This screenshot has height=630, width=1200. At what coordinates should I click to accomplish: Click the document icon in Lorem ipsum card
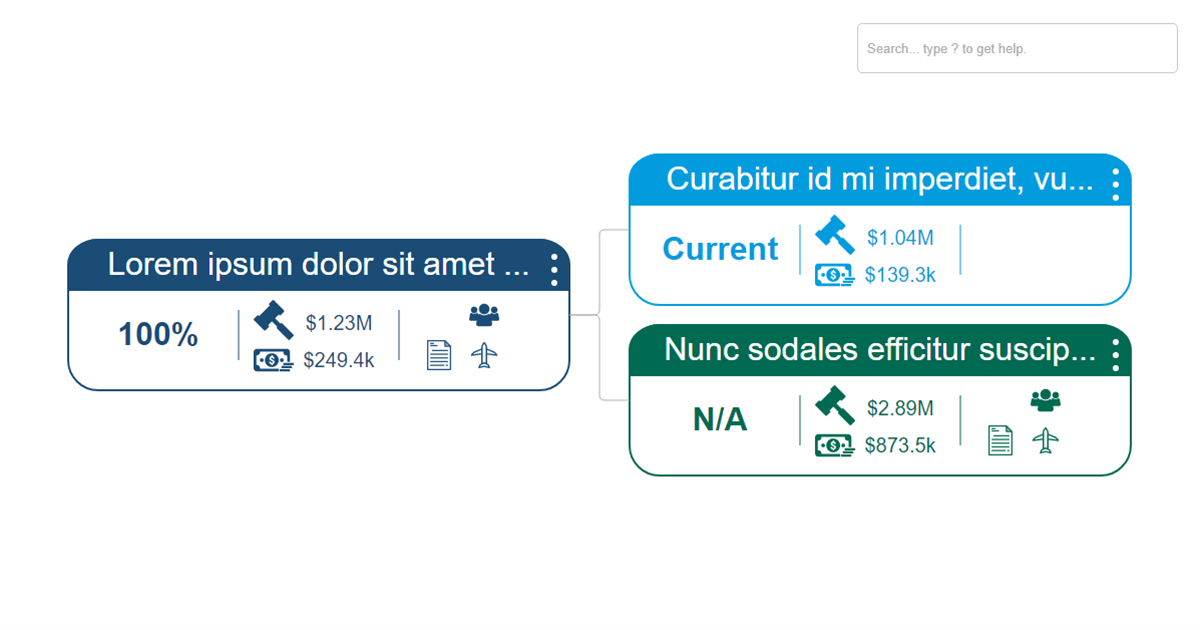click(x=439, y=355)
